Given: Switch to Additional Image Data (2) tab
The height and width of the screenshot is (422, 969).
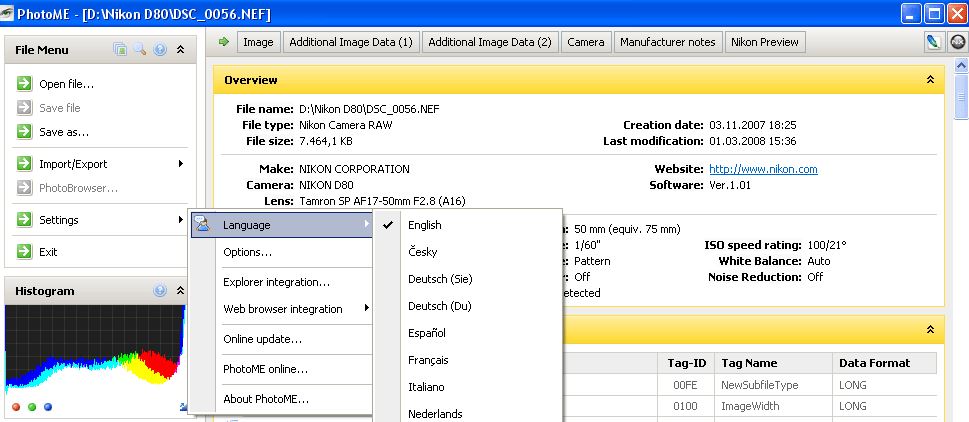Looking at the screenshot, I should click(490, 42).
